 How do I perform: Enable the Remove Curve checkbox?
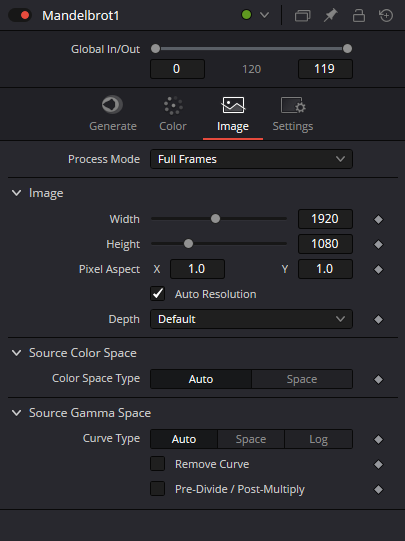[158, 464]
